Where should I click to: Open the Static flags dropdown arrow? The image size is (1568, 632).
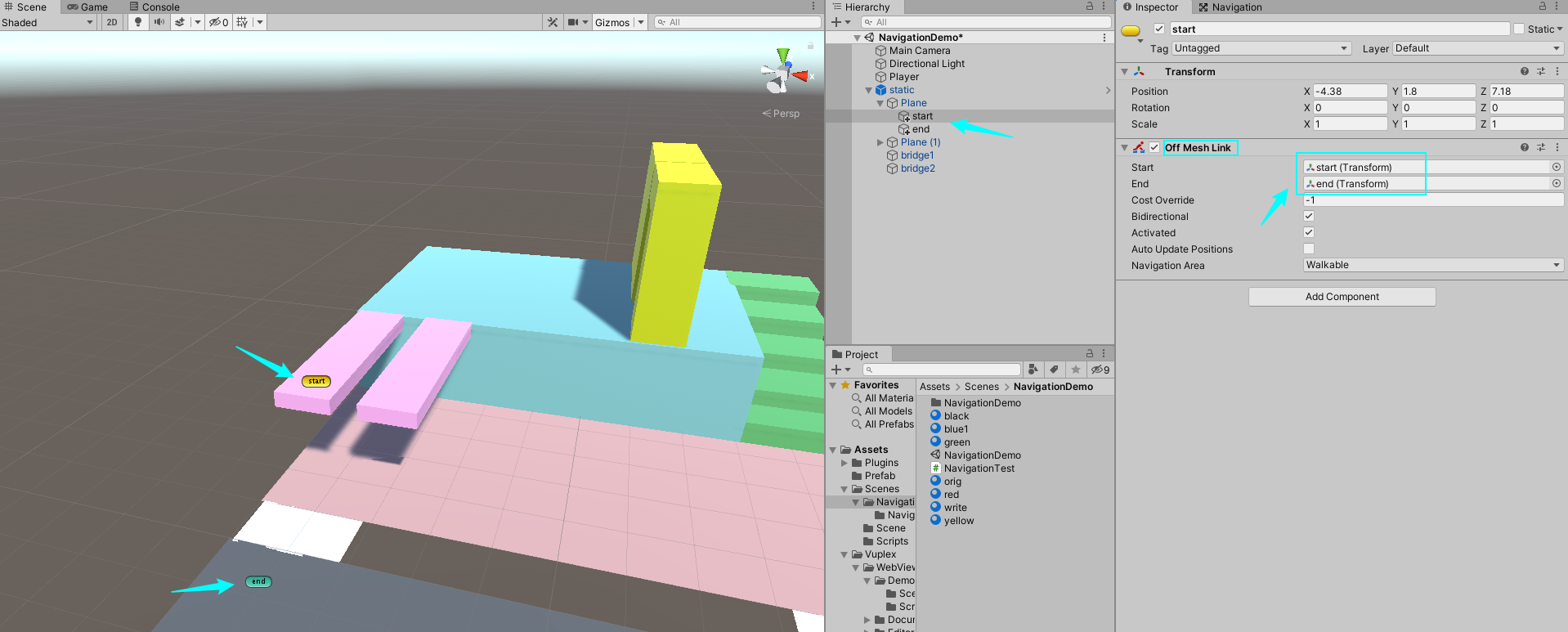(x=1560, y=29)
